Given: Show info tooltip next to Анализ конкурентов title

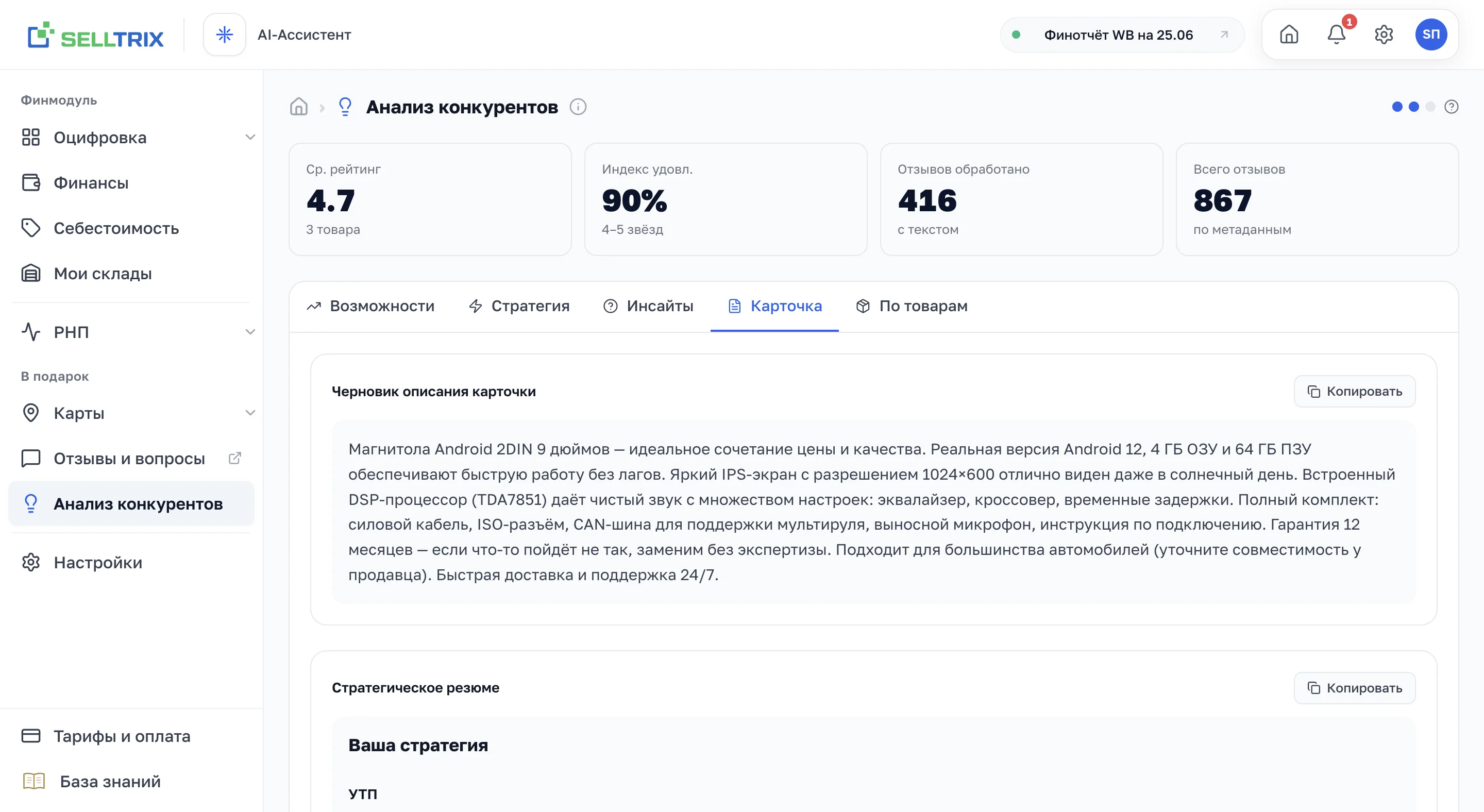Looking at the screenshot, I should tap(578, 107).
